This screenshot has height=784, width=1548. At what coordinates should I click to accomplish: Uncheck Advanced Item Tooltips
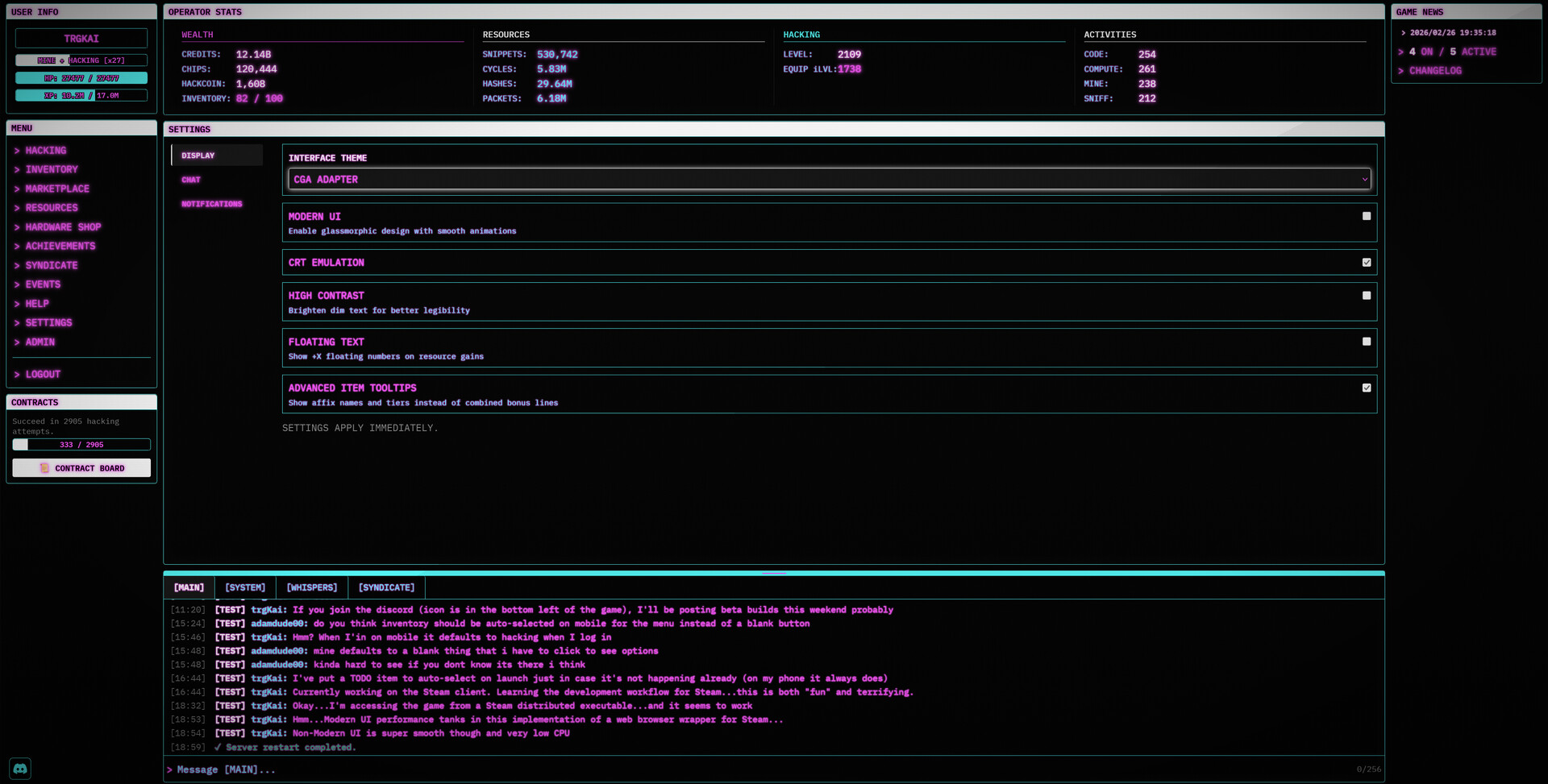1366,388
